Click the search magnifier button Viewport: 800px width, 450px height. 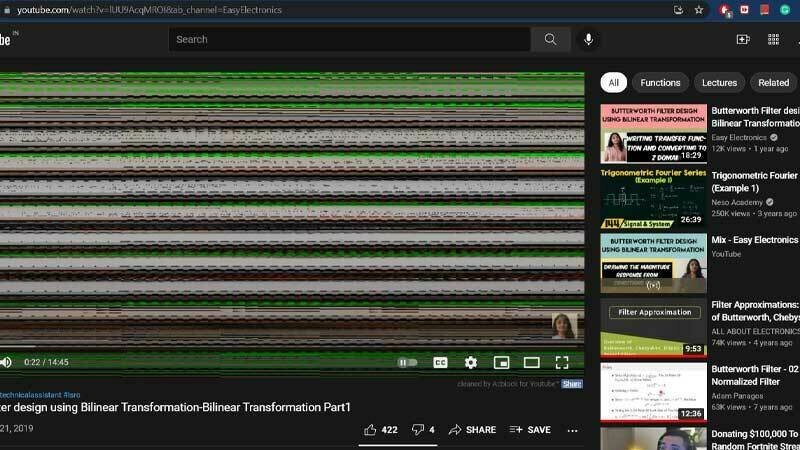550,39
